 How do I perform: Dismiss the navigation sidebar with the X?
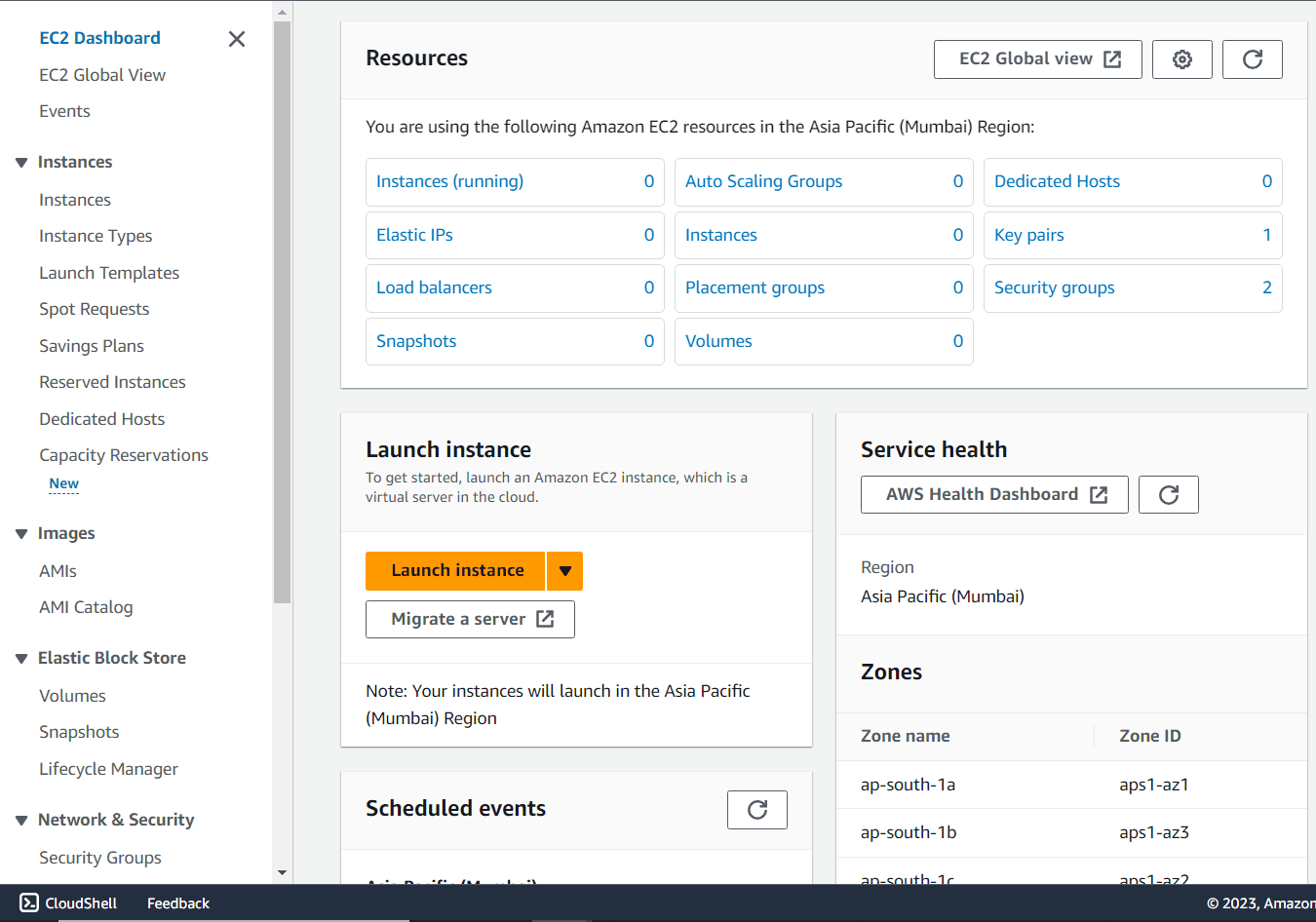point(236,39)
